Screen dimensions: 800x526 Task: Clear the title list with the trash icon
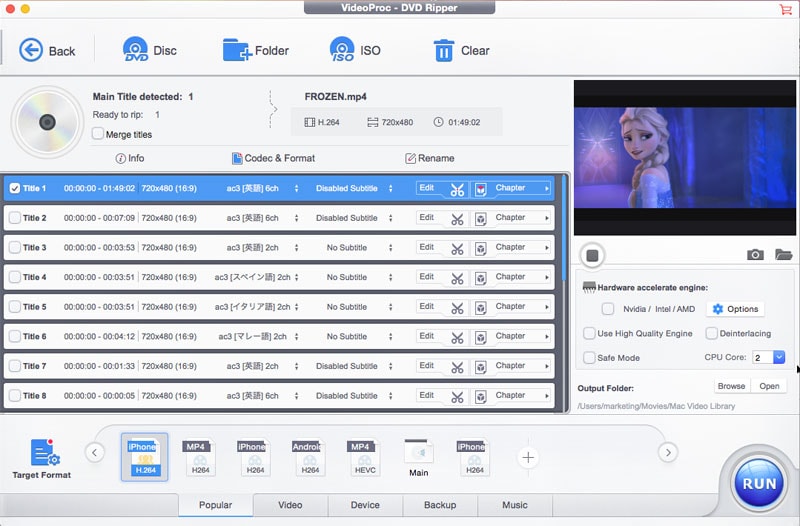(x=443, y=51)
